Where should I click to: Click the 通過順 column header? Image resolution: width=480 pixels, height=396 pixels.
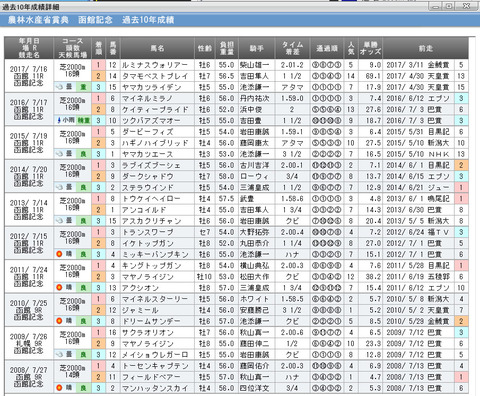click(327, 48)
